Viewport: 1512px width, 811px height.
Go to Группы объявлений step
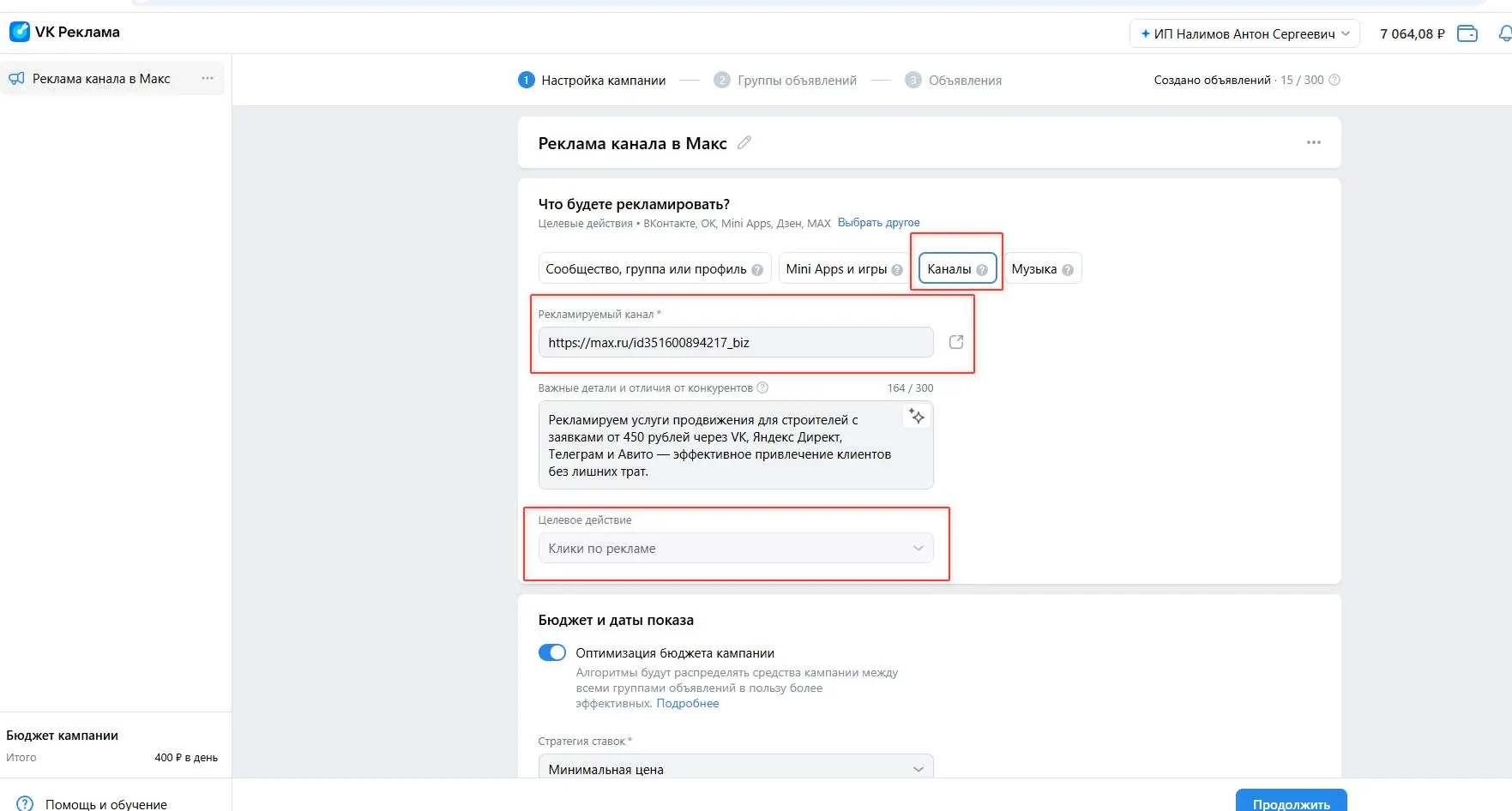(797, 80)
